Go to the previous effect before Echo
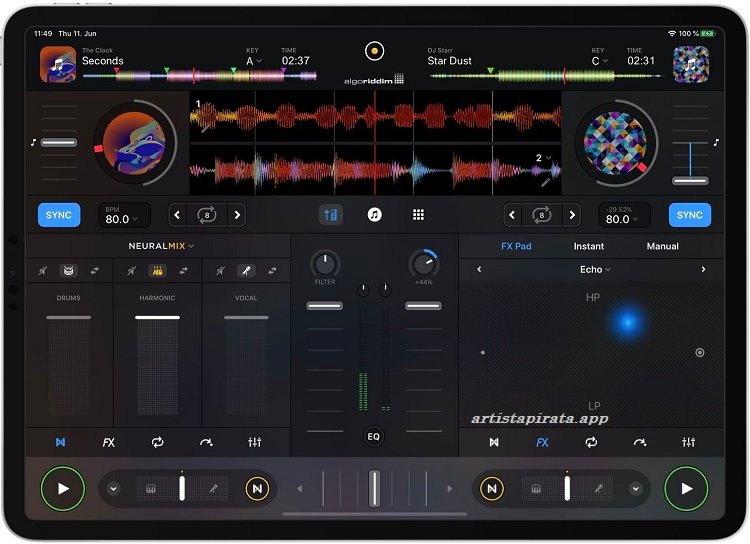The width and height of the screenshot is (750, 544). (x=479, y=269)
